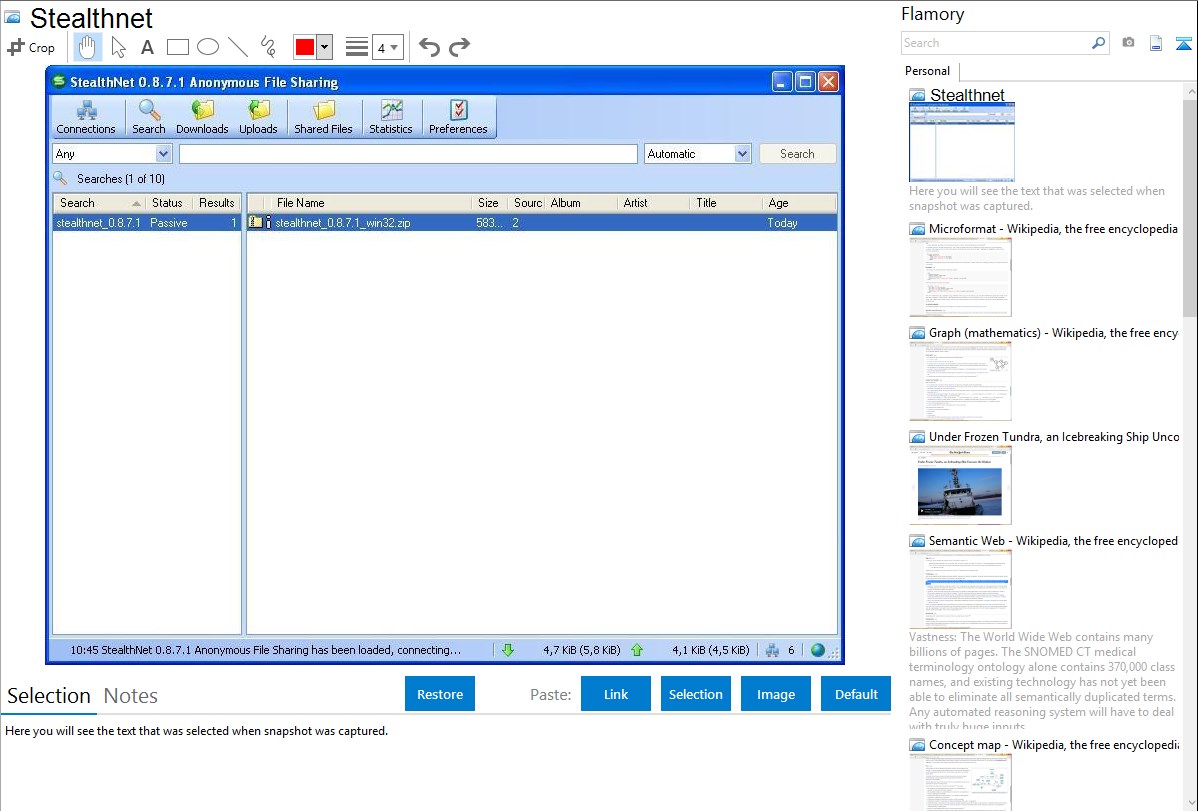Choose the freehand squiggle drawing tool
The image size is (1198, 811).
point(268,47)
